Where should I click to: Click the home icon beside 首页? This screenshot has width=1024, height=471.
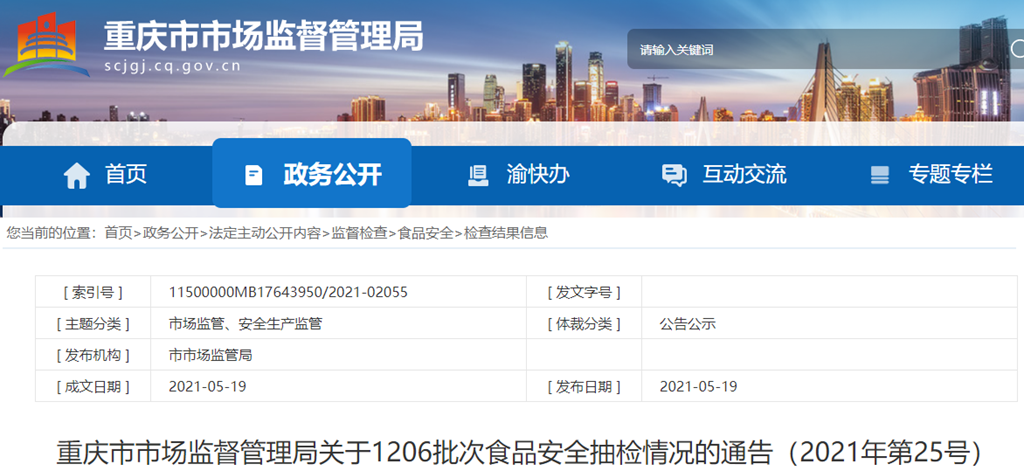tap(77, 176)
